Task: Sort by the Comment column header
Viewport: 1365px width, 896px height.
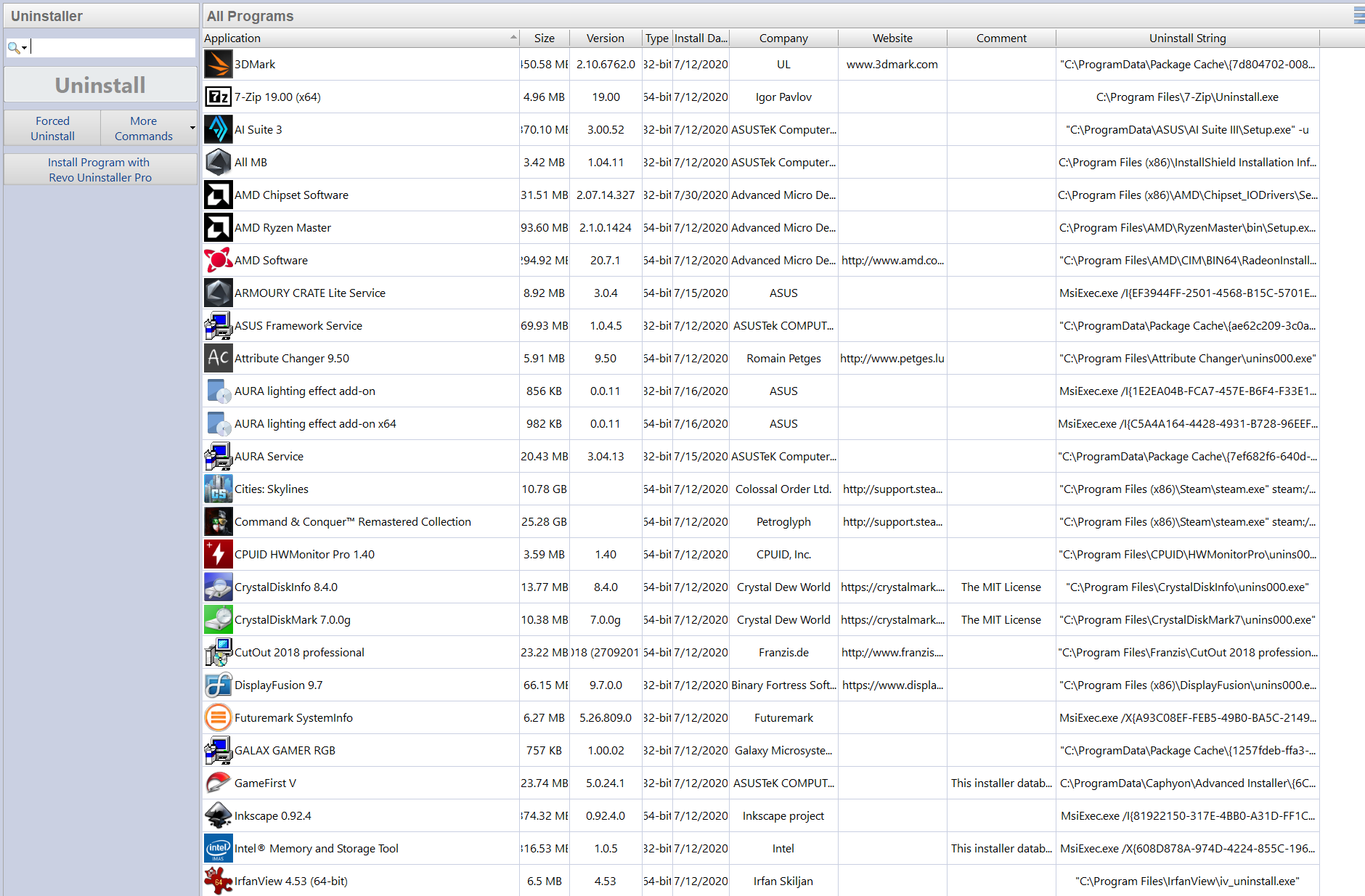Action: point(1001,38)
